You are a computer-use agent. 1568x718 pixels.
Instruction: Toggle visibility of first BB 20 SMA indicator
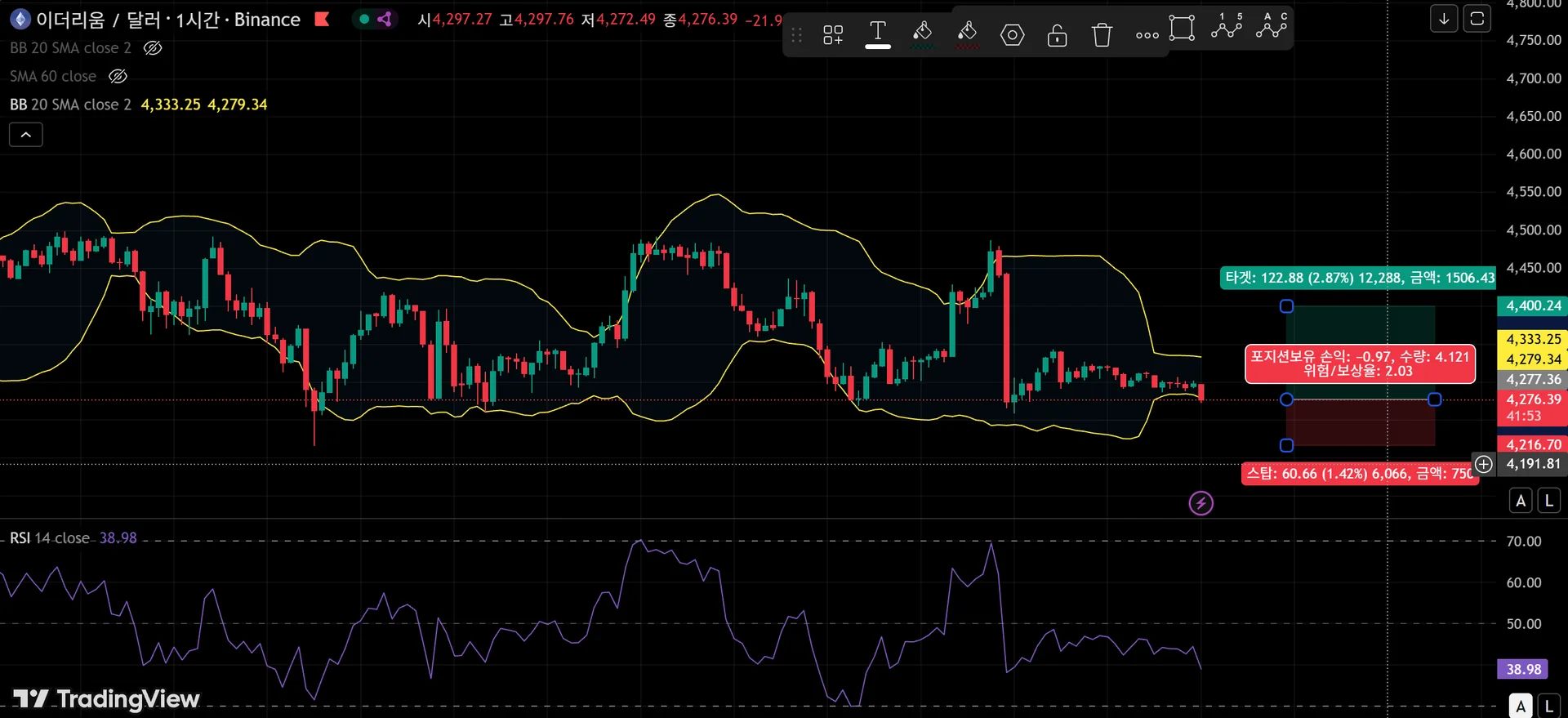153,48
